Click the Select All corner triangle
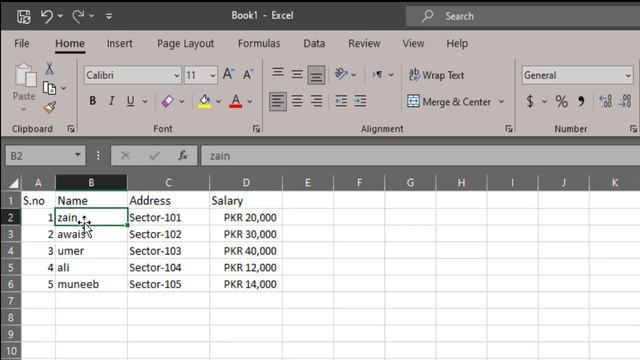 pos(13,183)
